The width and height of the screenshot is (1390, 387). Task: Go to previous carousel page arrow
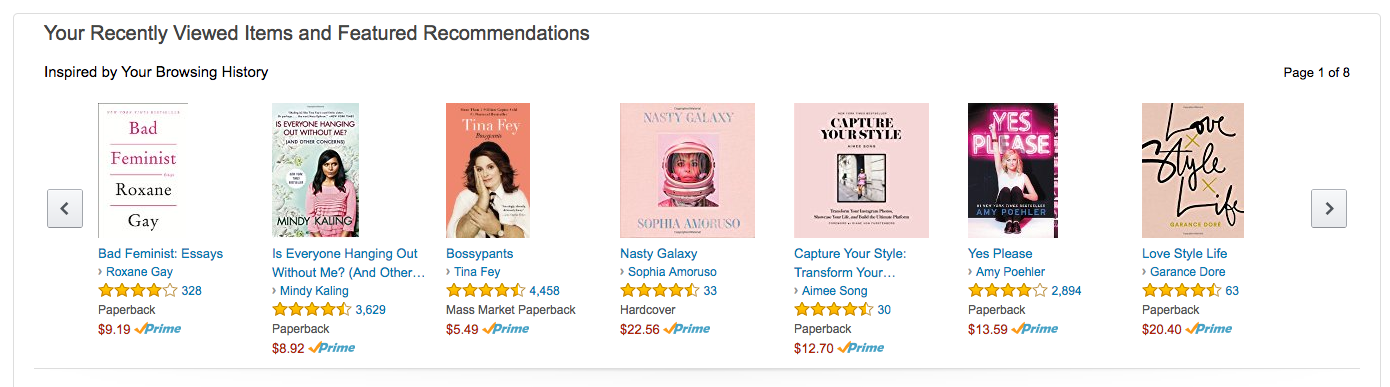(65, 208)
